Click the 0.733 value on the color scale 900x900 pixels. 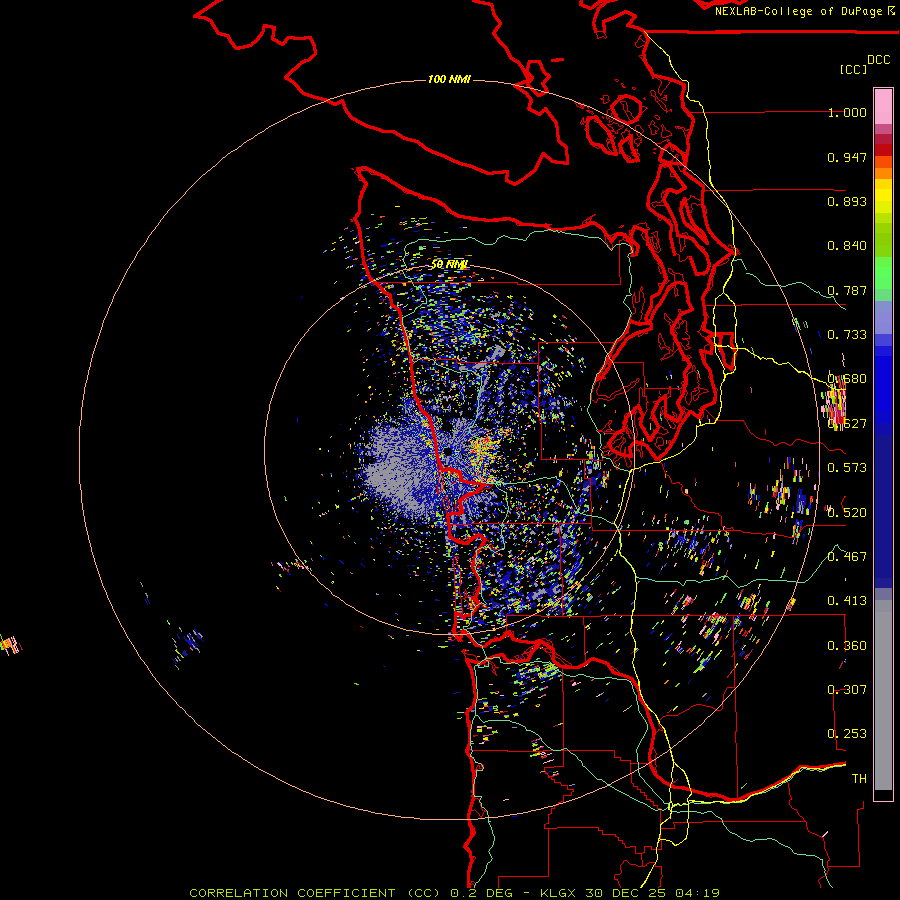(x=847, y=335)
